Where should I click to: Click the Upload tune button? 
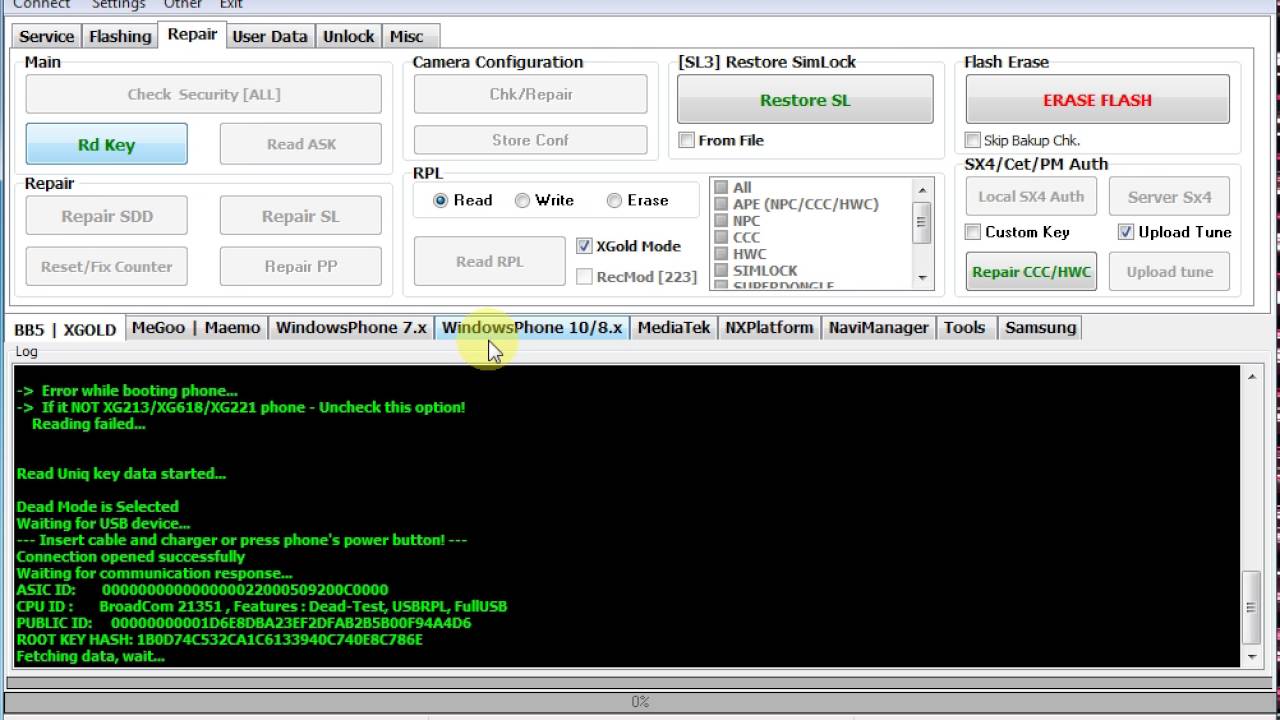[1169, 271]
